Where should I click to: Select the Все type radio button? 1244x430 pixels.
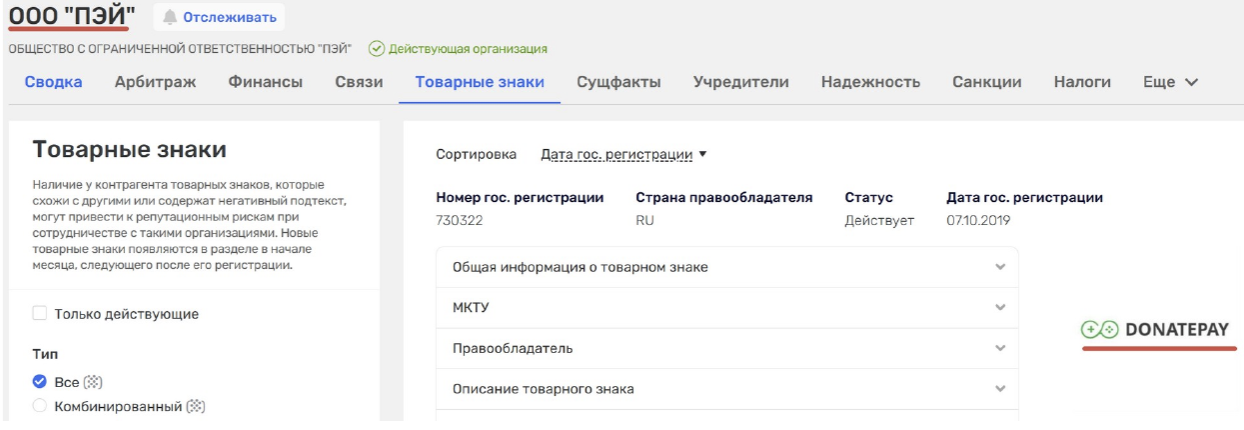[x=40, y=382]
